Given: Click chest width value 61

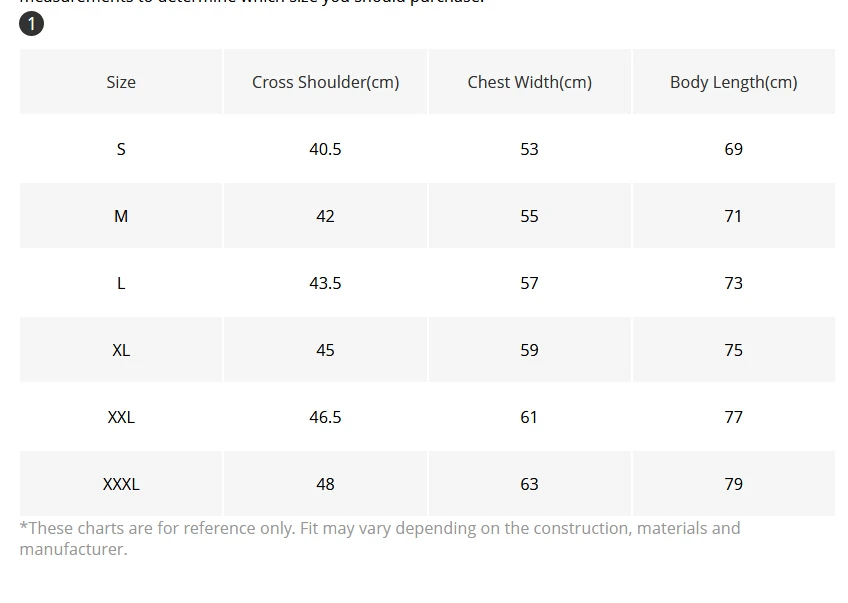Looking at the screenshot, I should click(529, 418).
